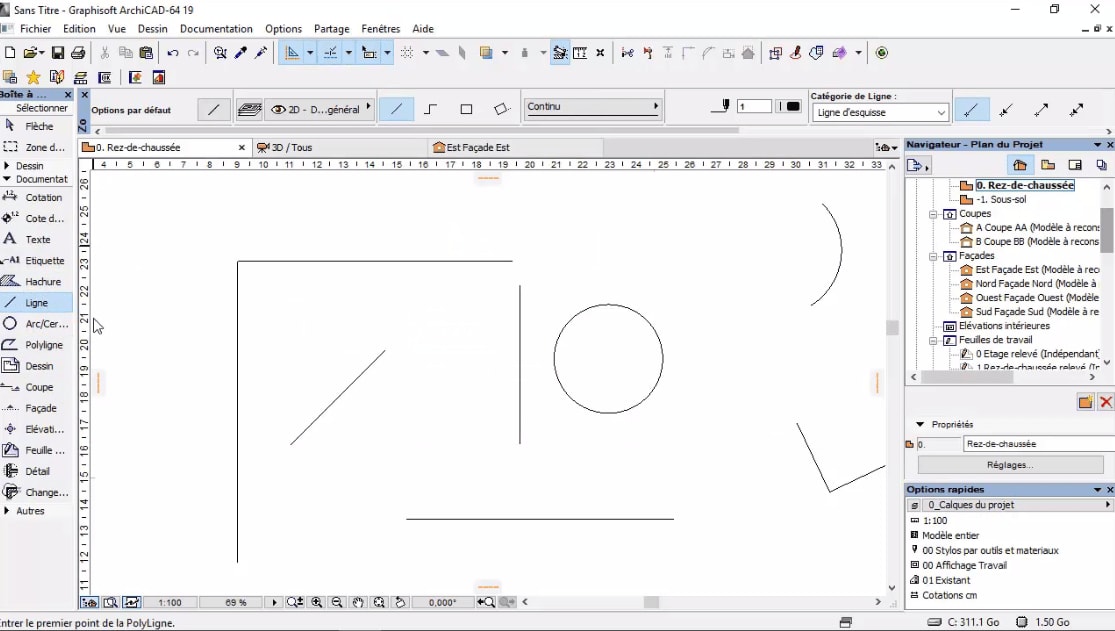The height and width of the screenshot is (631, 1115).
Task: Open the Edition menu
Action: 79,29
